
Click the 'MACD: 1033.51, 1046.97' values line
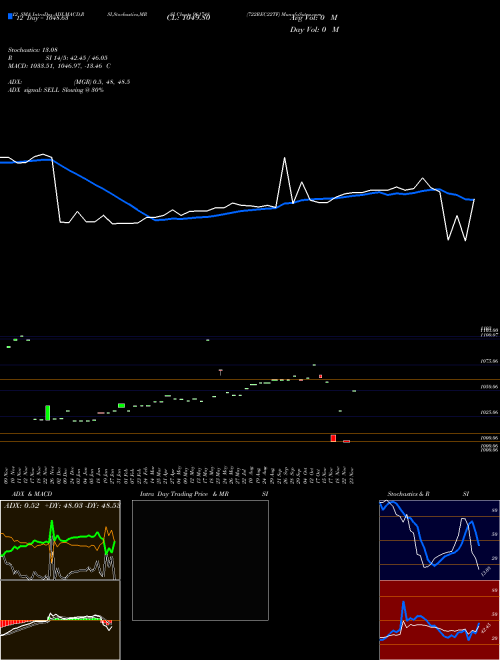point(59,66)
